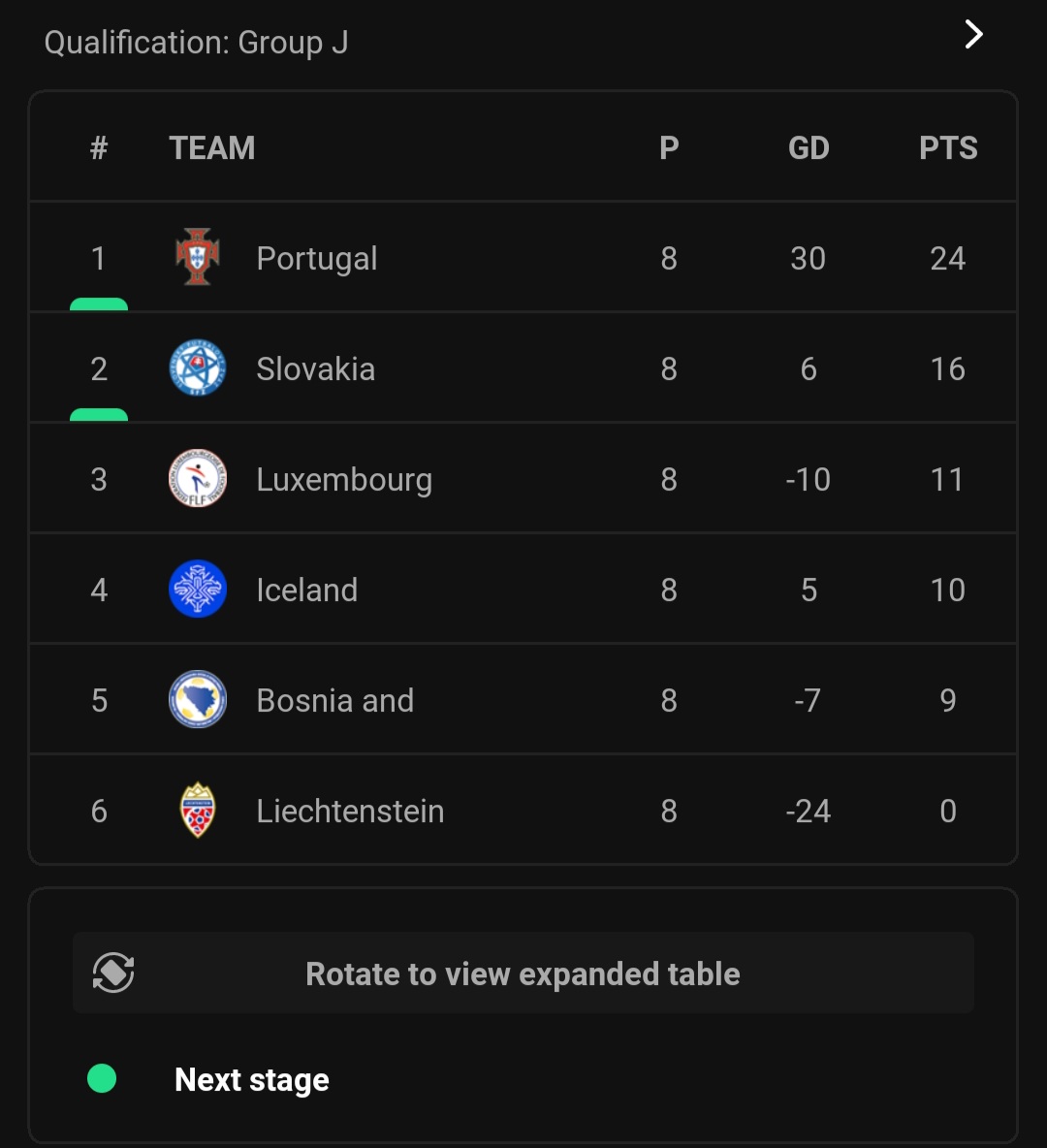This screenshot has width=1047, height=1148.
Task: Click the Next stage legend label
Action: tap(252, 1080)
